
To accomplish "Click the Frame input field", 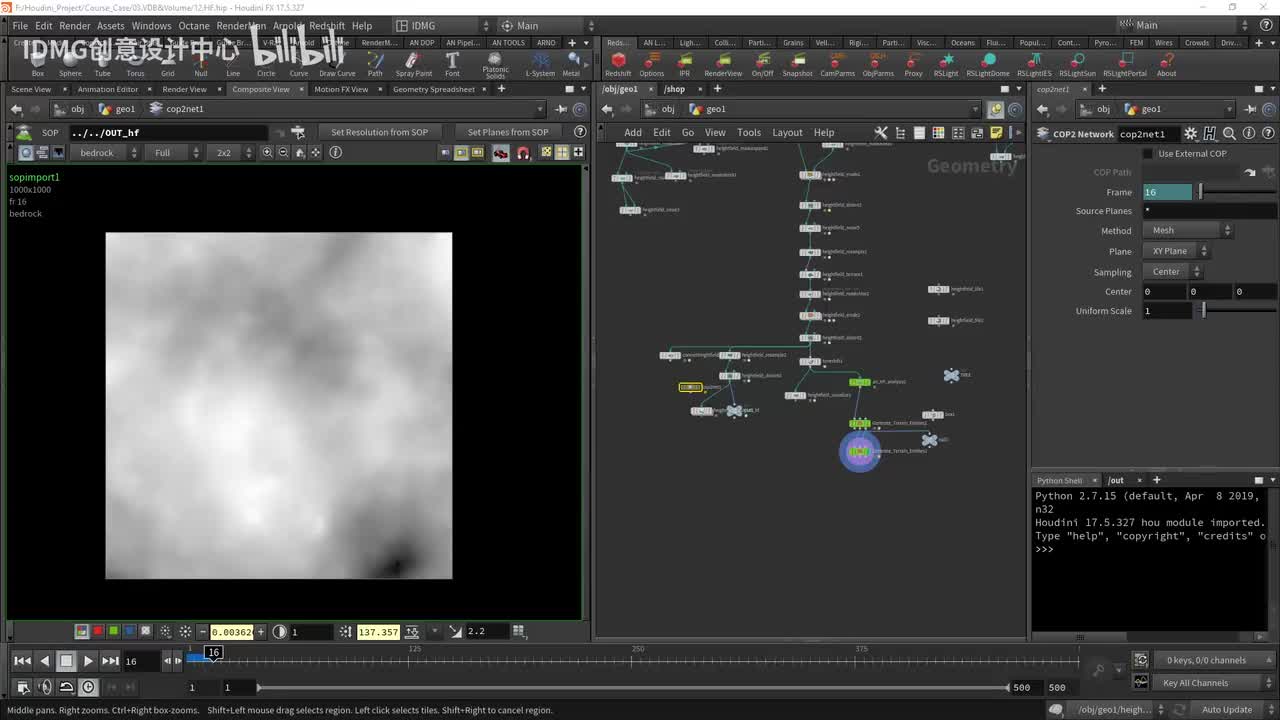I will coord(1167,192).
